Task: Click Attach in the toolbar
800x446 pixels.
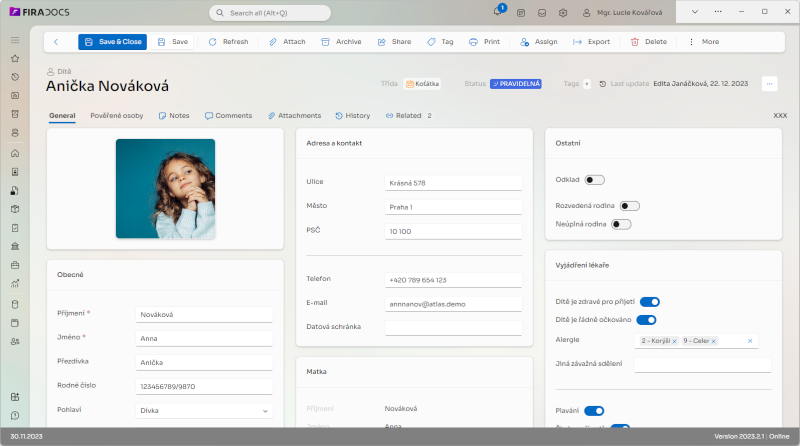Action: 287,42
